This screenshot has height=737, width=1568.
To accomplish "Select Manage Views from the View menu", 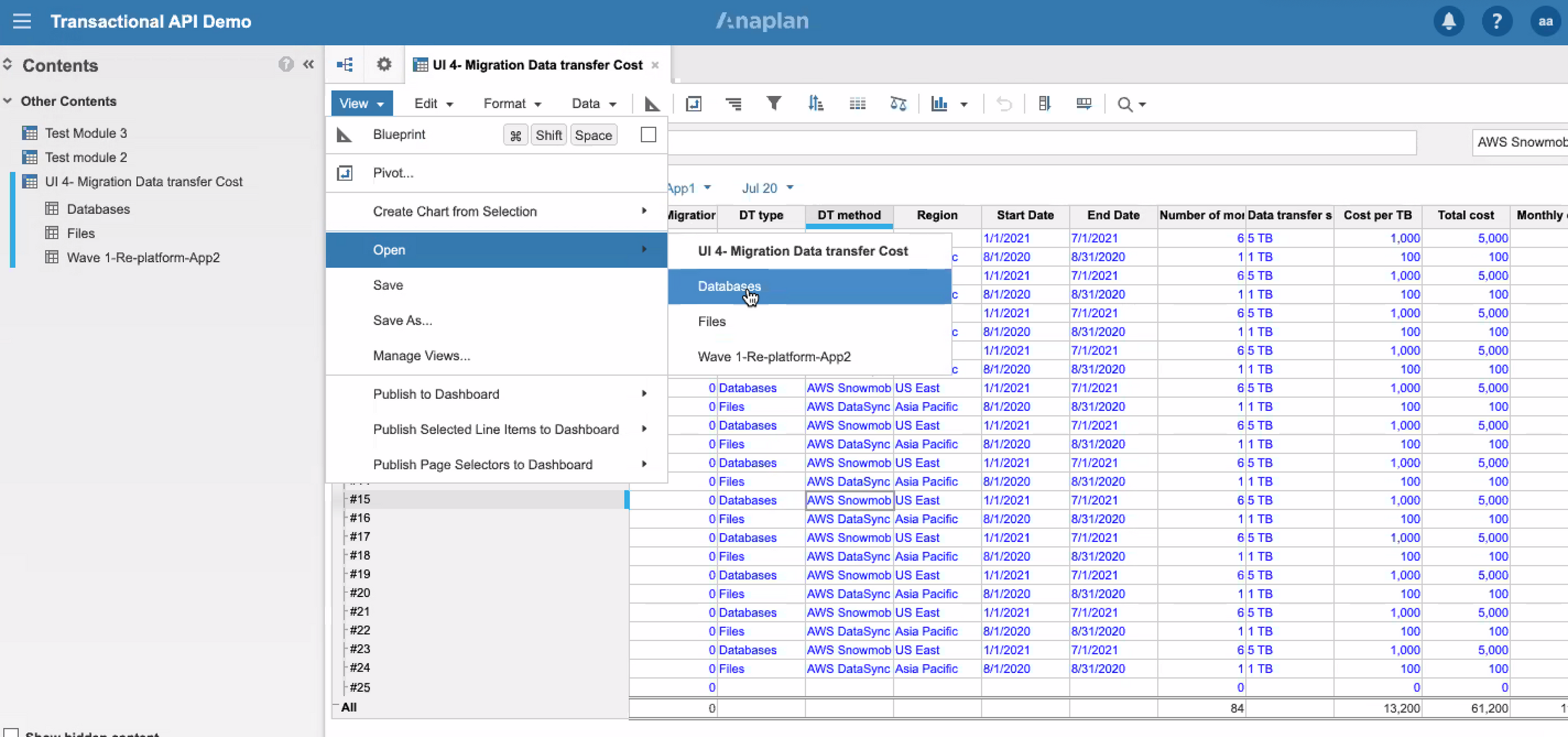I will (421, 355).
